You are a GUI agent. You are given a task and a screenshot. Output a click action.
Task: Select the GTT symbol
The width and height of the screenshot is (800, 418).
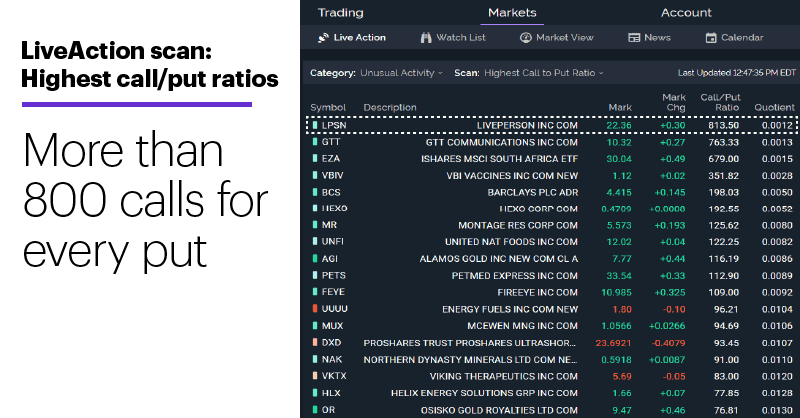(331, 142)
